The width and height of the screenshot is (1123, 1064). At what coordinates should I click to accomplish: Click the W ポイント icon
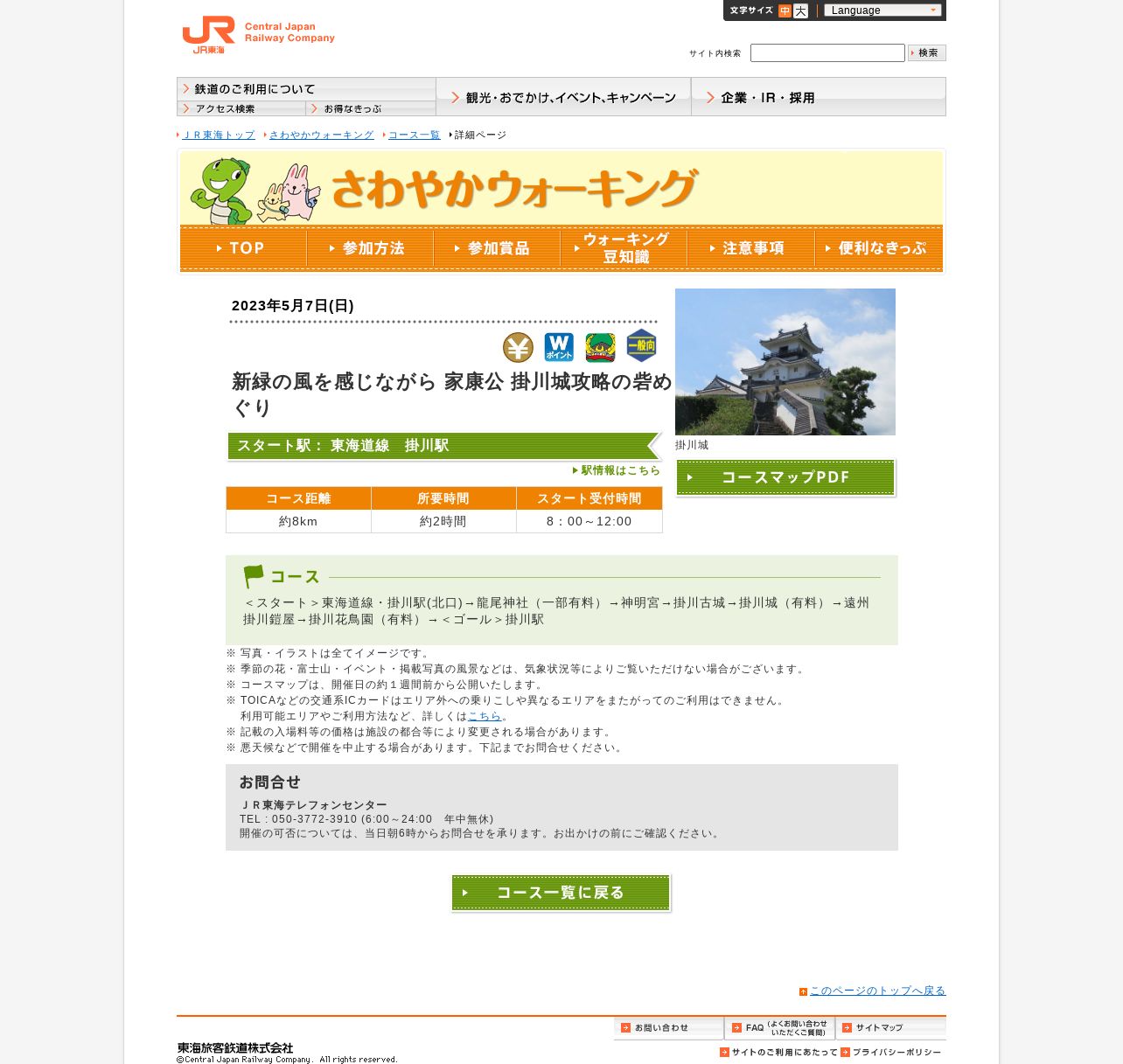pos(559,347)
